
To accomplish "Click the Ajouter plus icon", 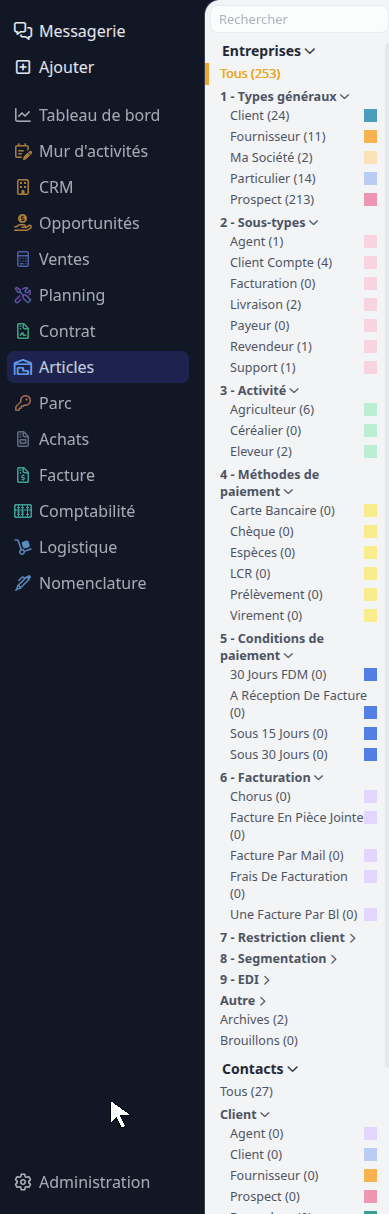I will [x=23, y=67].
